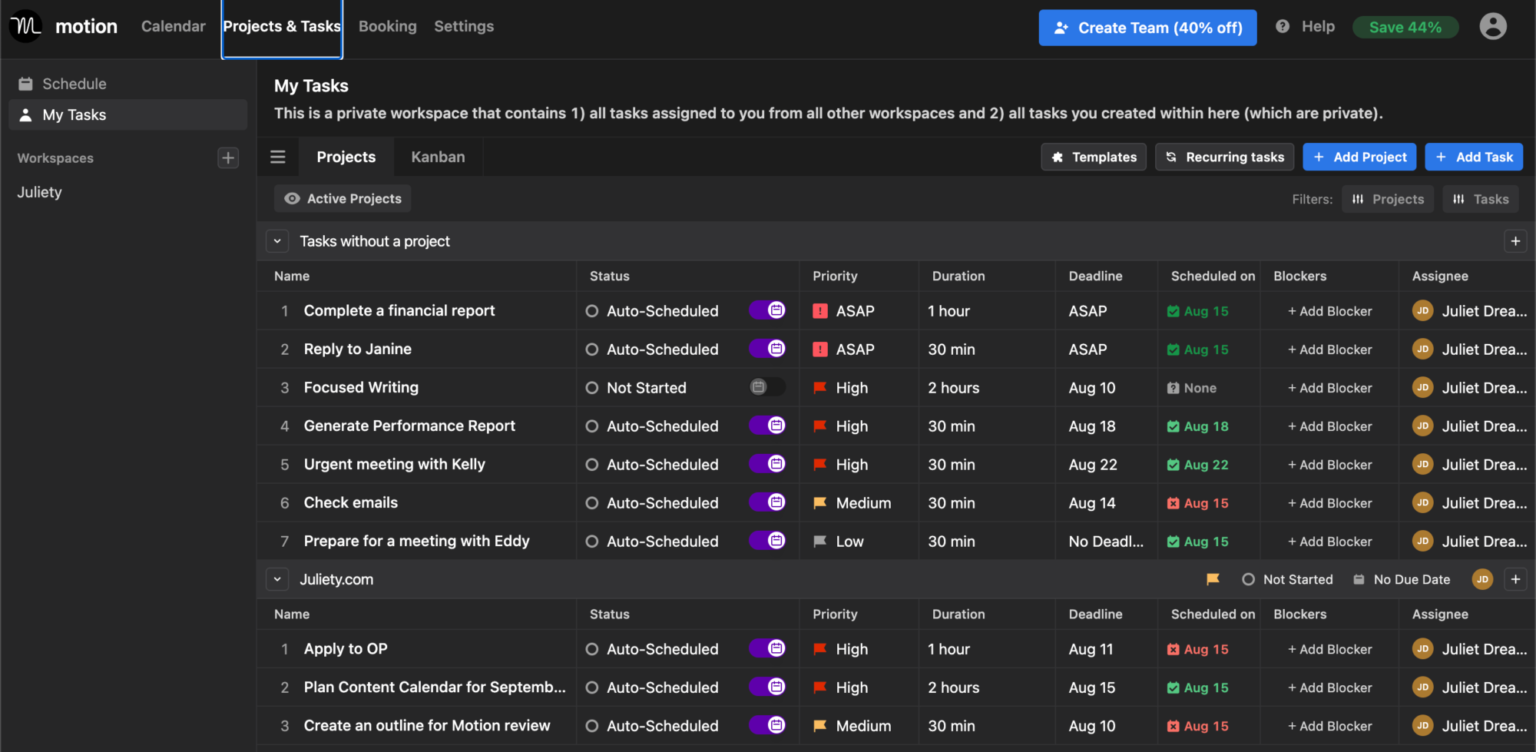
Task: Toggle auto-schedule for Plan Content Calendar task
Action: pos(767,686)
